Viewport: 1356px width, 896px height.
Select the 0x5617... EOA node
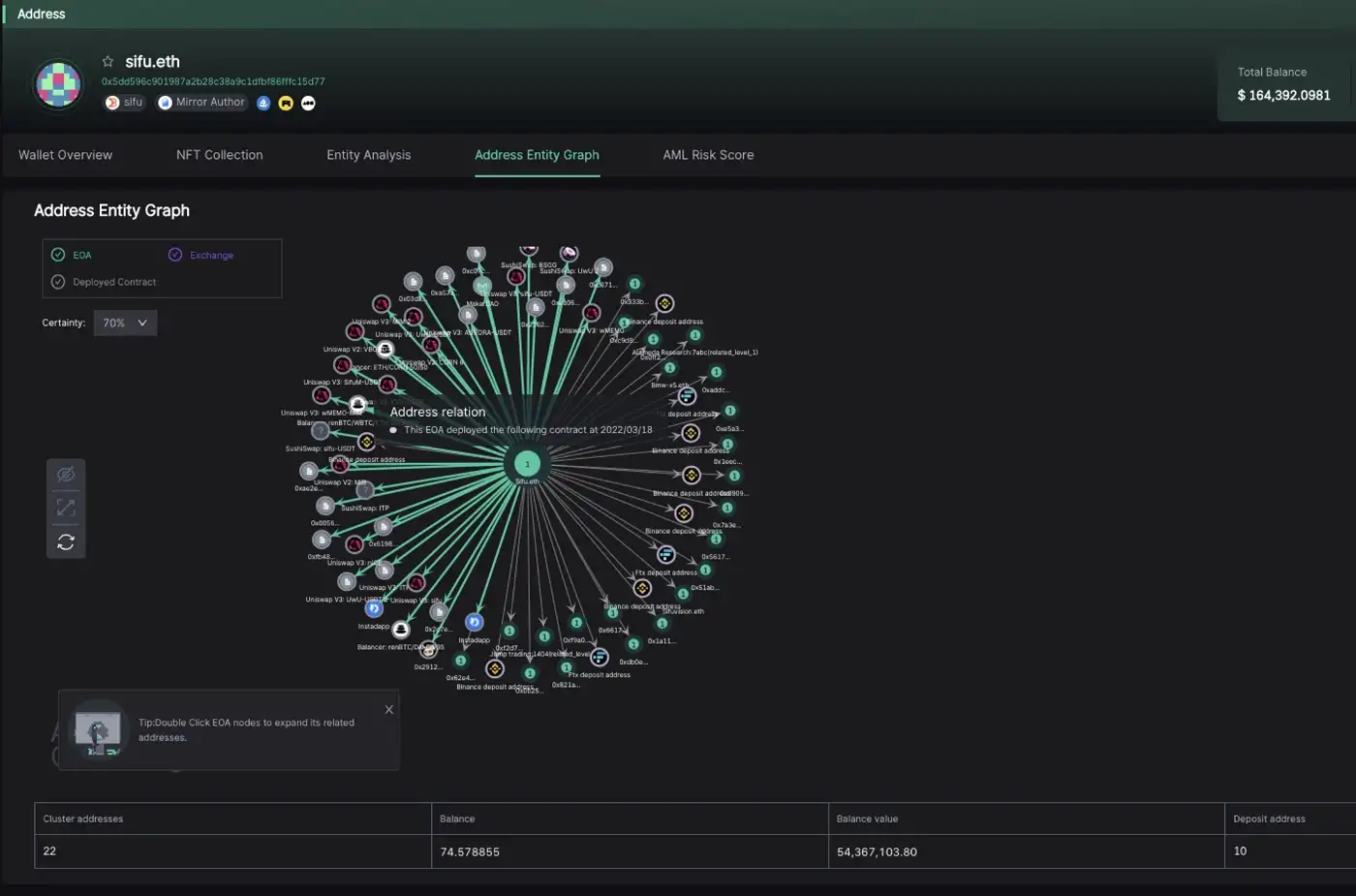pos(716,540)
